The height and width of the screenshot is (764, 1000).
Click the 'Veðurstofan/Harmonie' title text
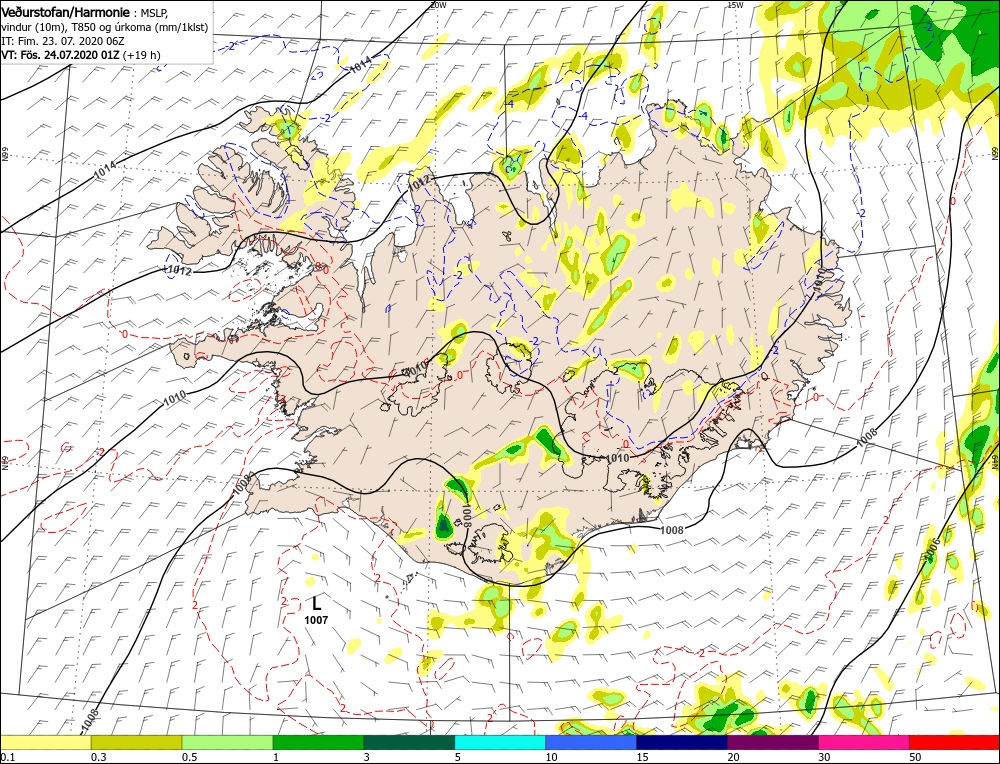pos(68,13)
